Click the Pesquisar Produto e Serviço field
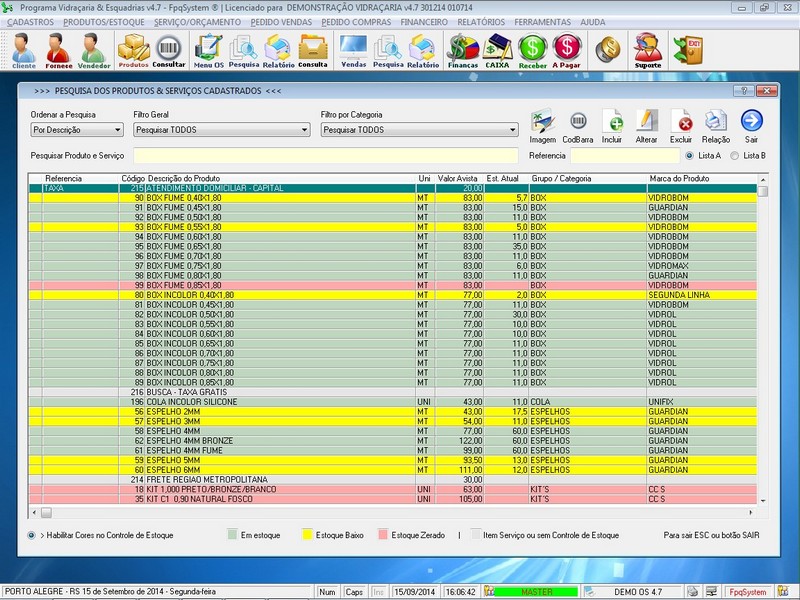 (325, 156)
